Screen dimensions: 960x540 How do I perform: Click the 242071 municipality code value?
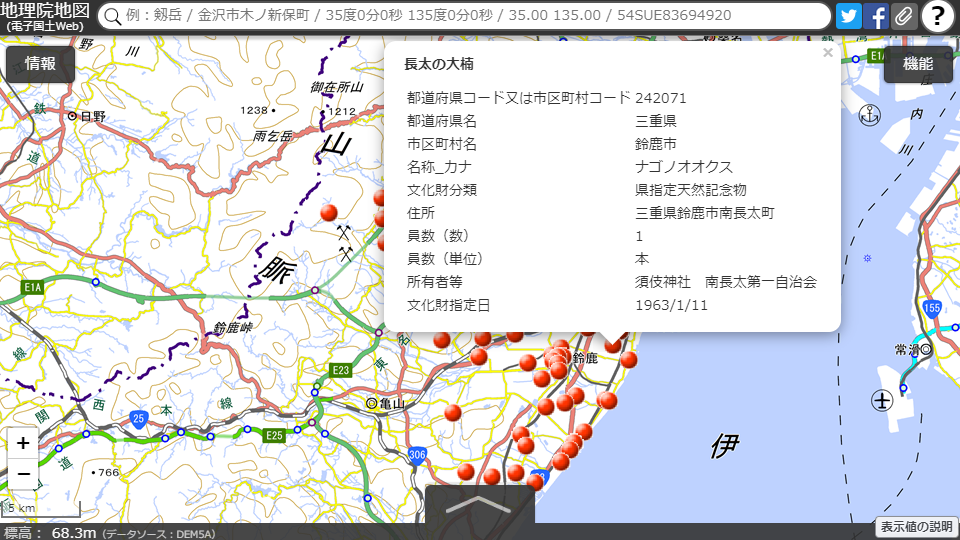tap(661, 98)
